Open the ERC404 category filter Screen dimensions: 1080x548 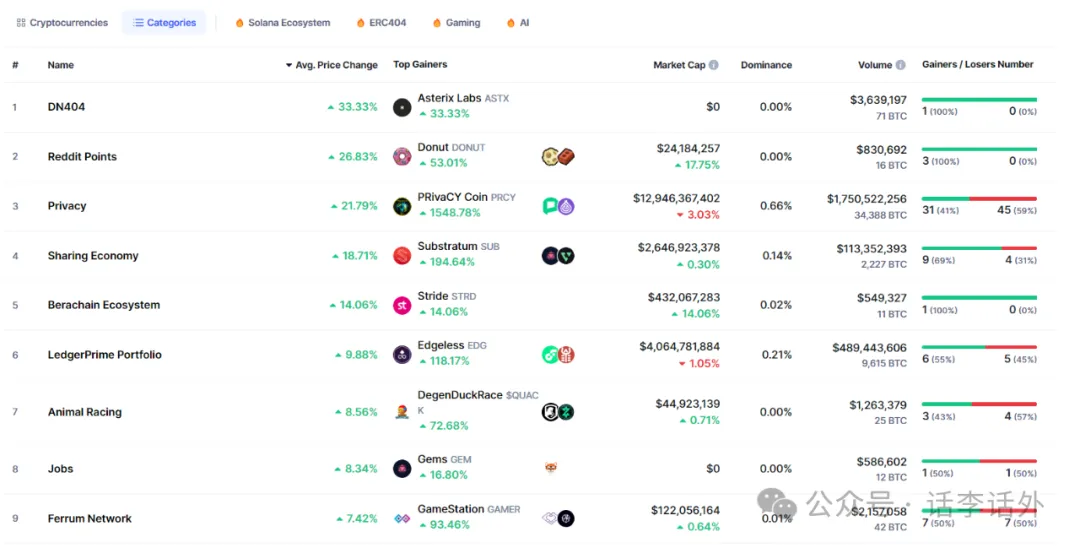point(382,23)
